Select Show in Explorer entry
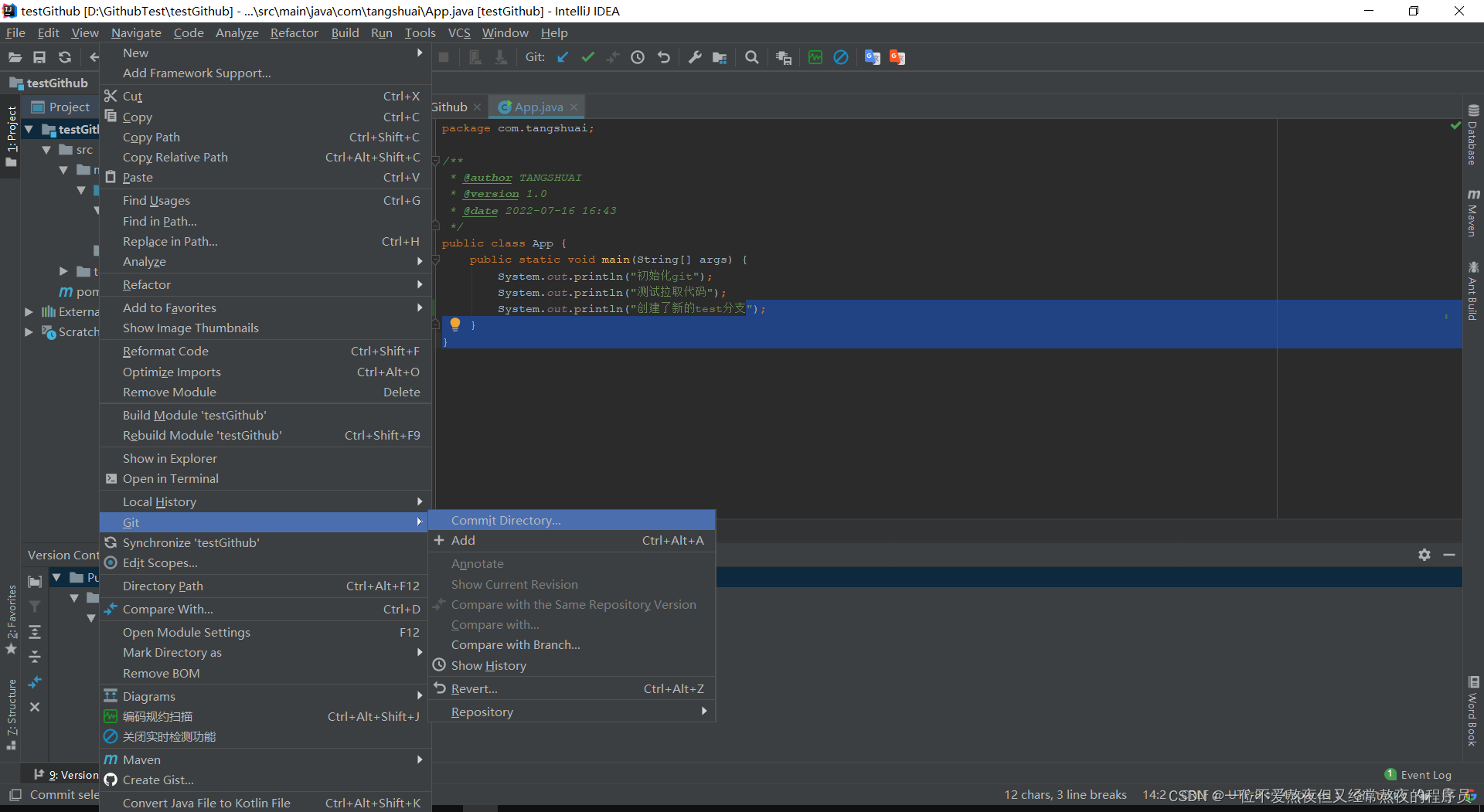The image size is (1484, 812). [266, 458]
